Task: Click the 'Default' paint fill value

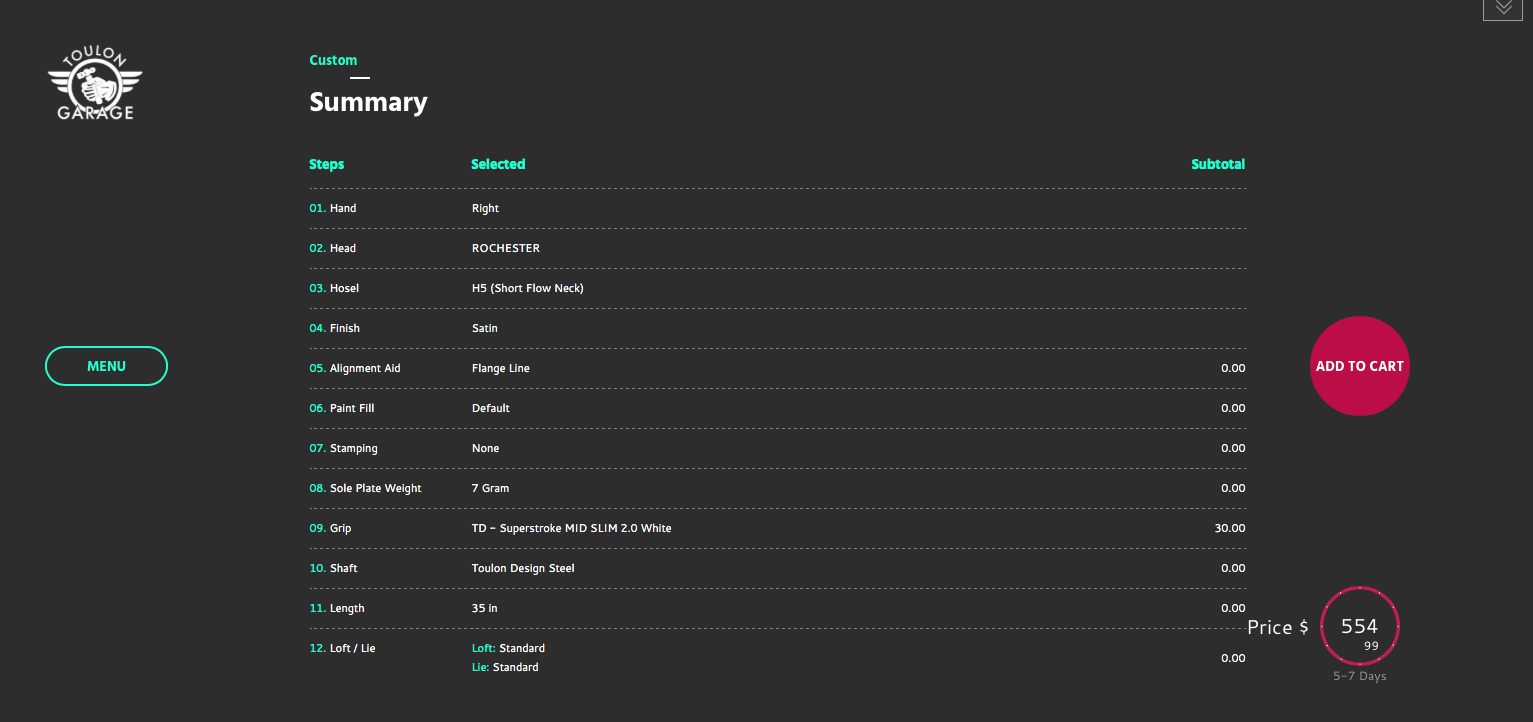Action: (x=491, y=408)
